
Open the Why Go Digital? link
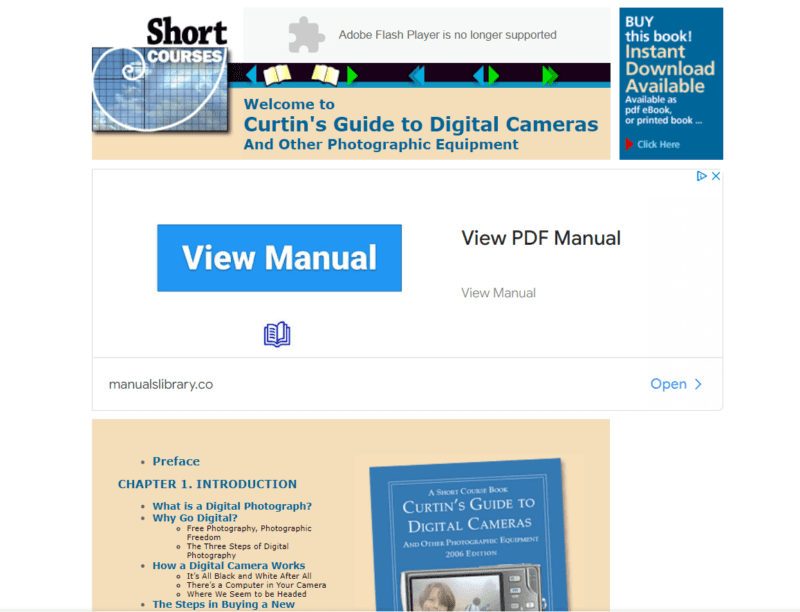tap(195, 518)
